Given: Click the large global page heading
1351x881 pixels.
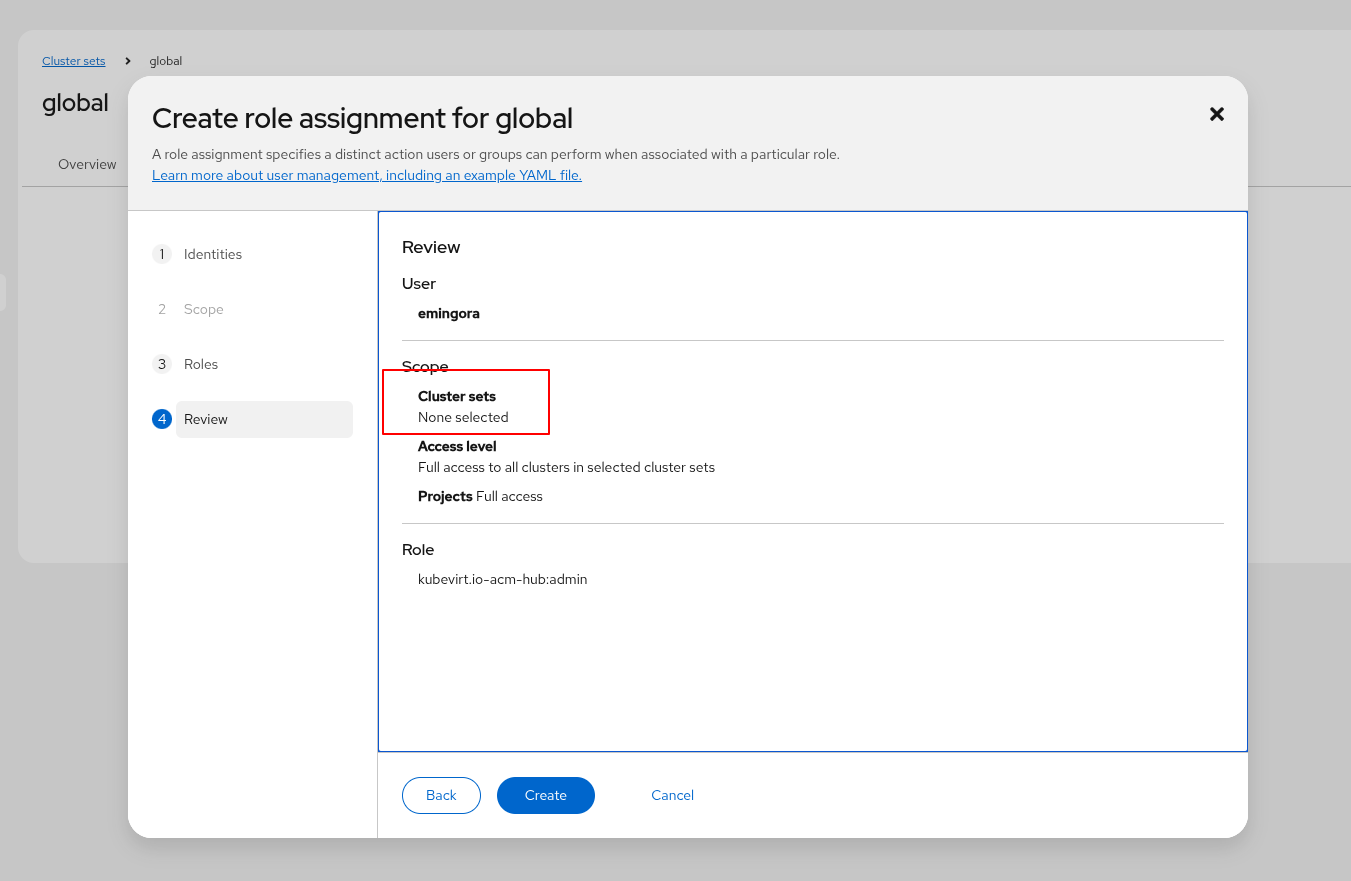Looking at the screenshot, I should [75, 102].
